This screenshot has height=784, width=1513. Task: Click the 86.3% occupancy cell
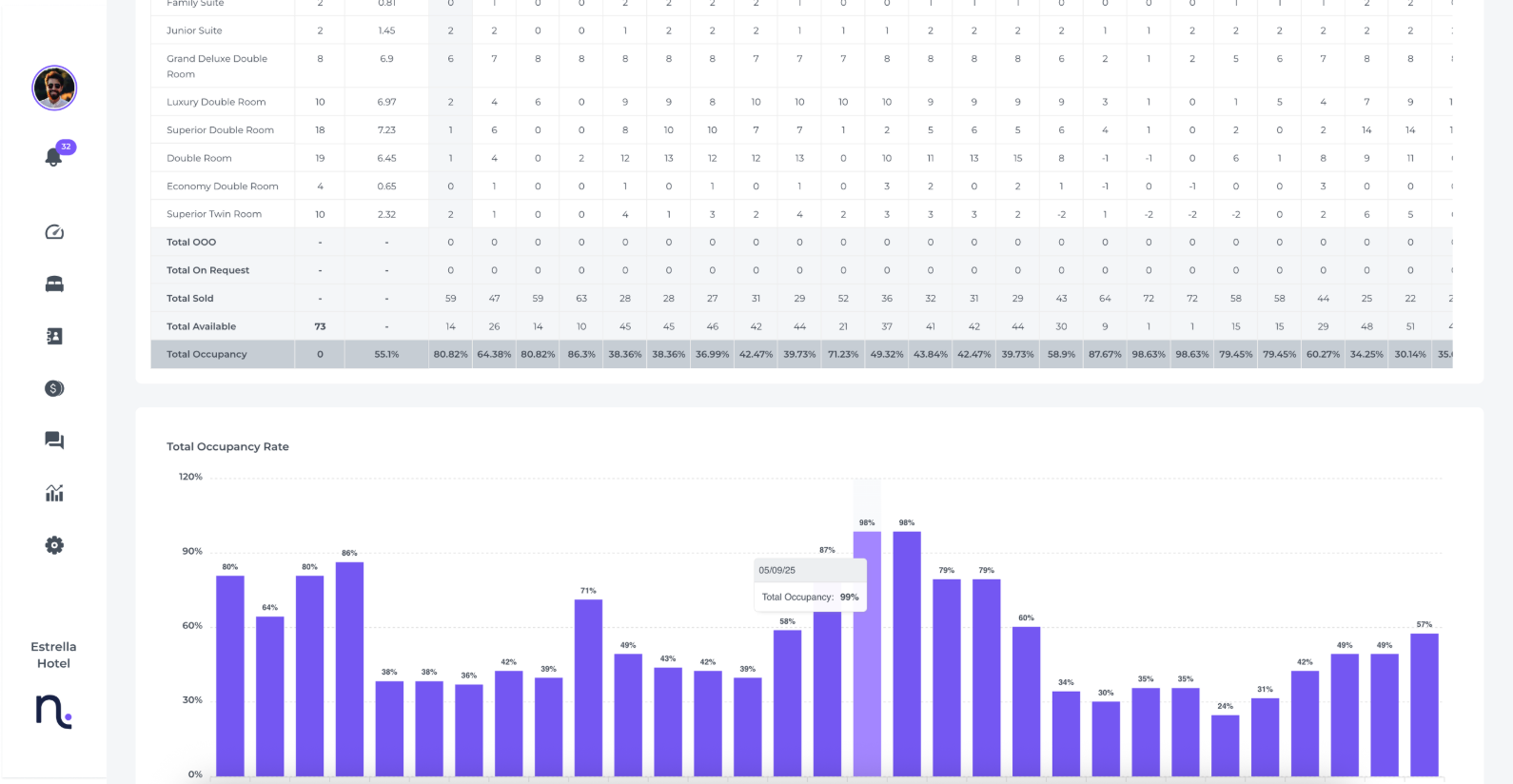(x=581, y=354)
